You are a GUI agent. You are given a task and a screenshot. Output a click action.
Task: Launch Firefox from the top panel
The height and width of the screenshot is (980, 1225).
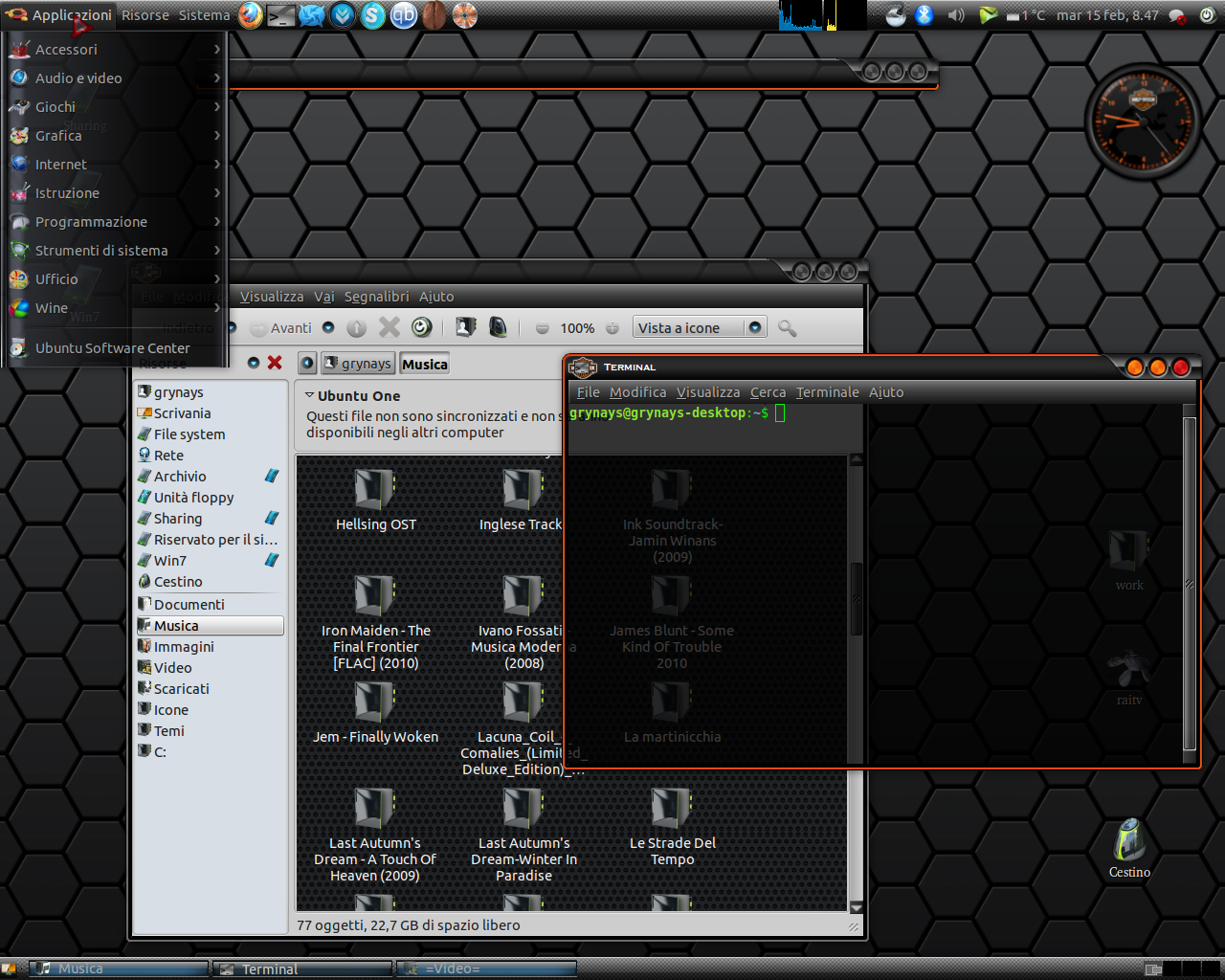click(x=250, y=15)
